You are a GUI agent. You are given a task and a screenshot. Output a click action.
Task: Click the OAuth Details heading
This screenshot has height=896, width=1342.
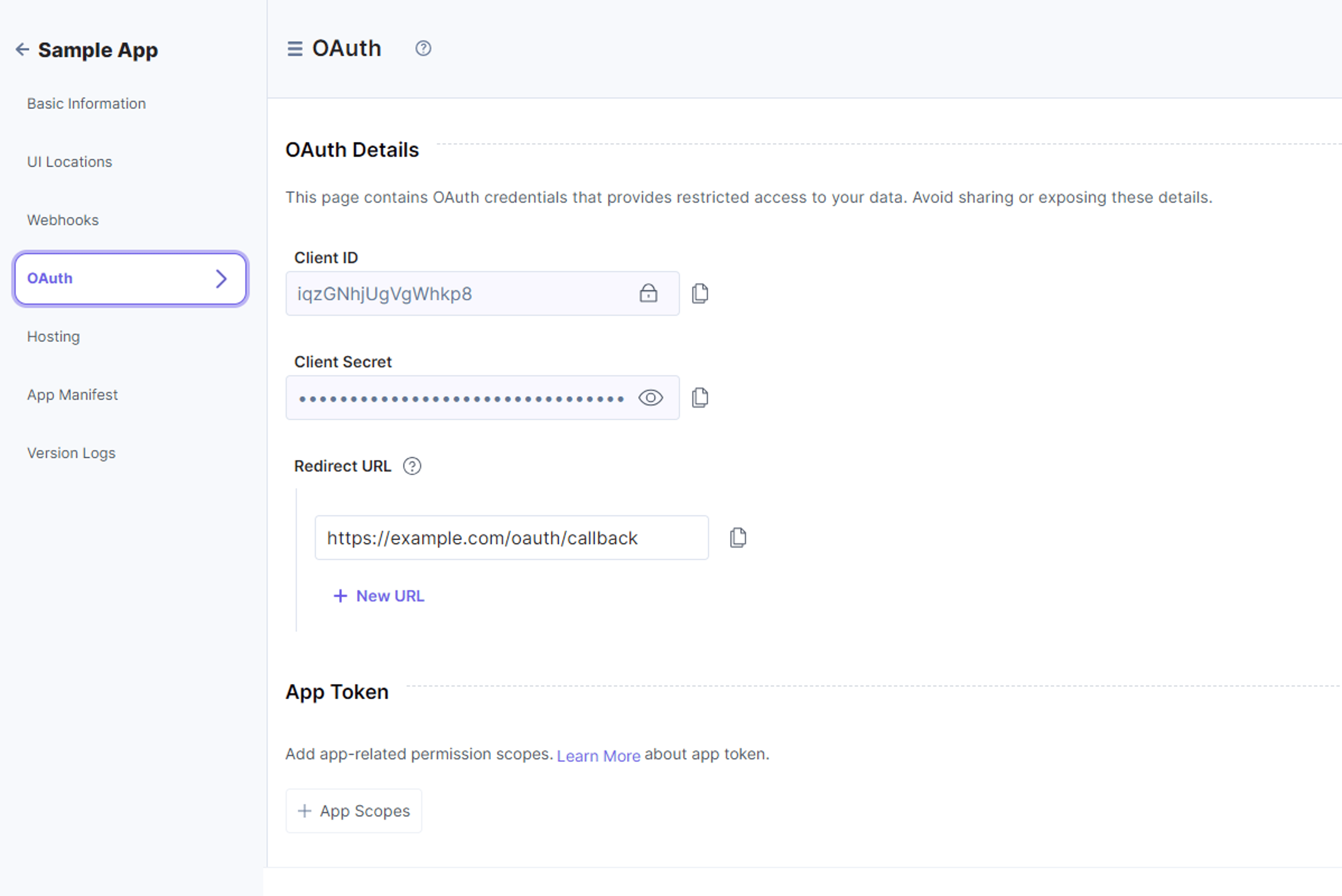coord(352,150)
